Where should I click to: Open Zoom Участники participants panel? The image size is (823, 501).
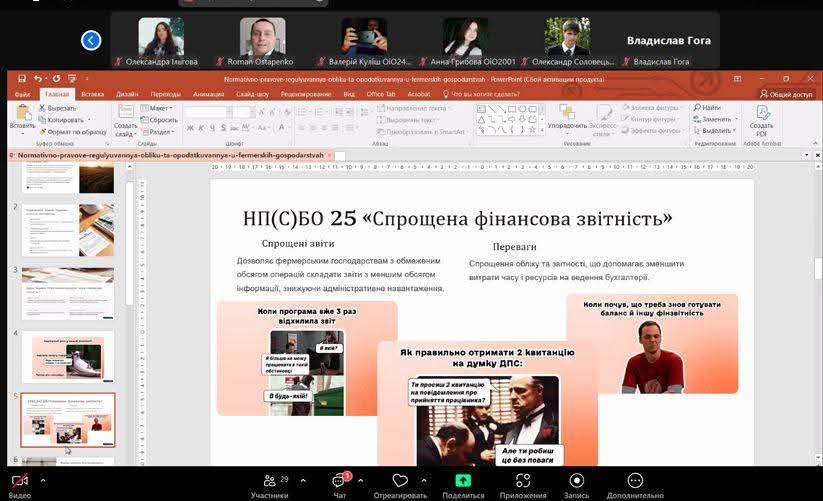pyautogui.click(x=270, y=485)
